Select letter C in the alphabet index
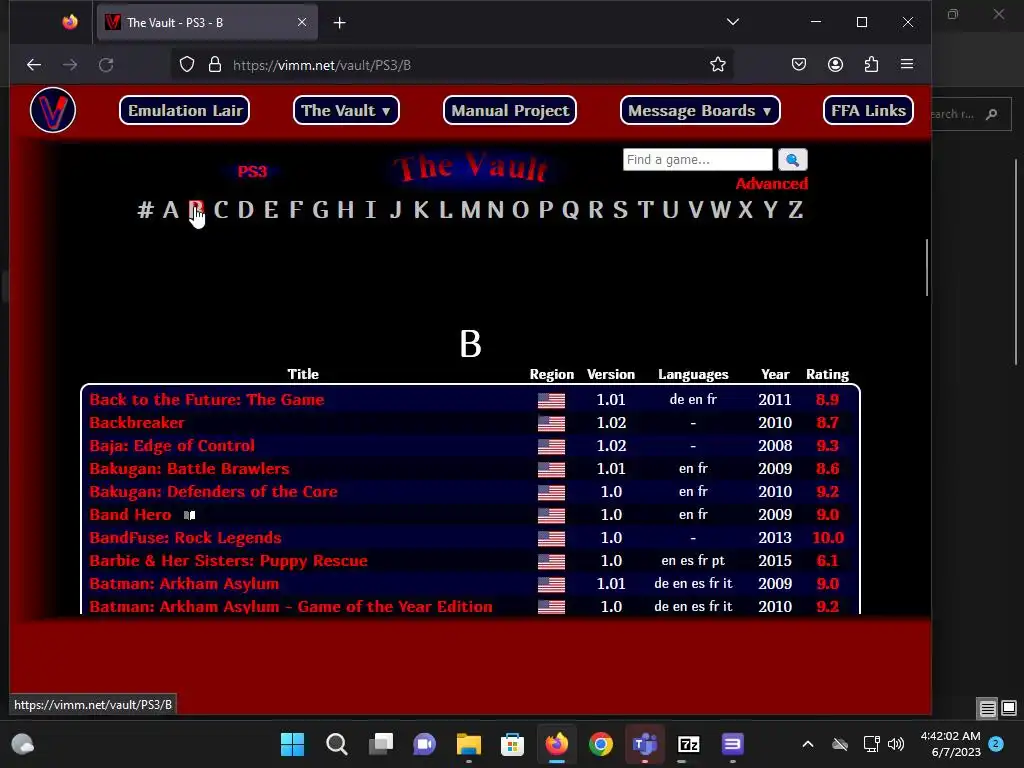Image resolution: width=1024 pixels, height=768 pixels. pyautogui.click(x=221, y=210)
